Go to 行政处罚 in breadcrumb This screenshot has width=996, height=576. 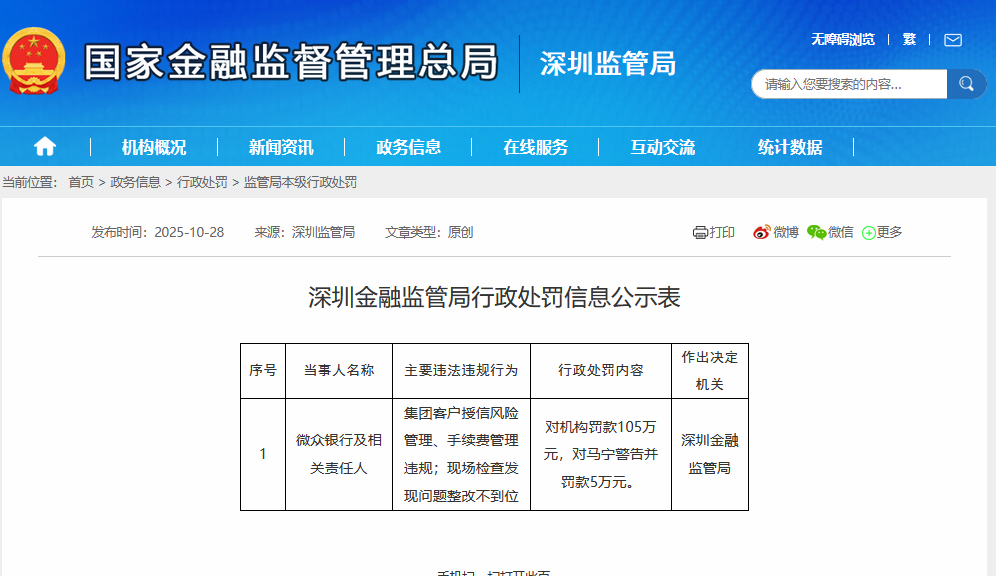click(202, 182)
